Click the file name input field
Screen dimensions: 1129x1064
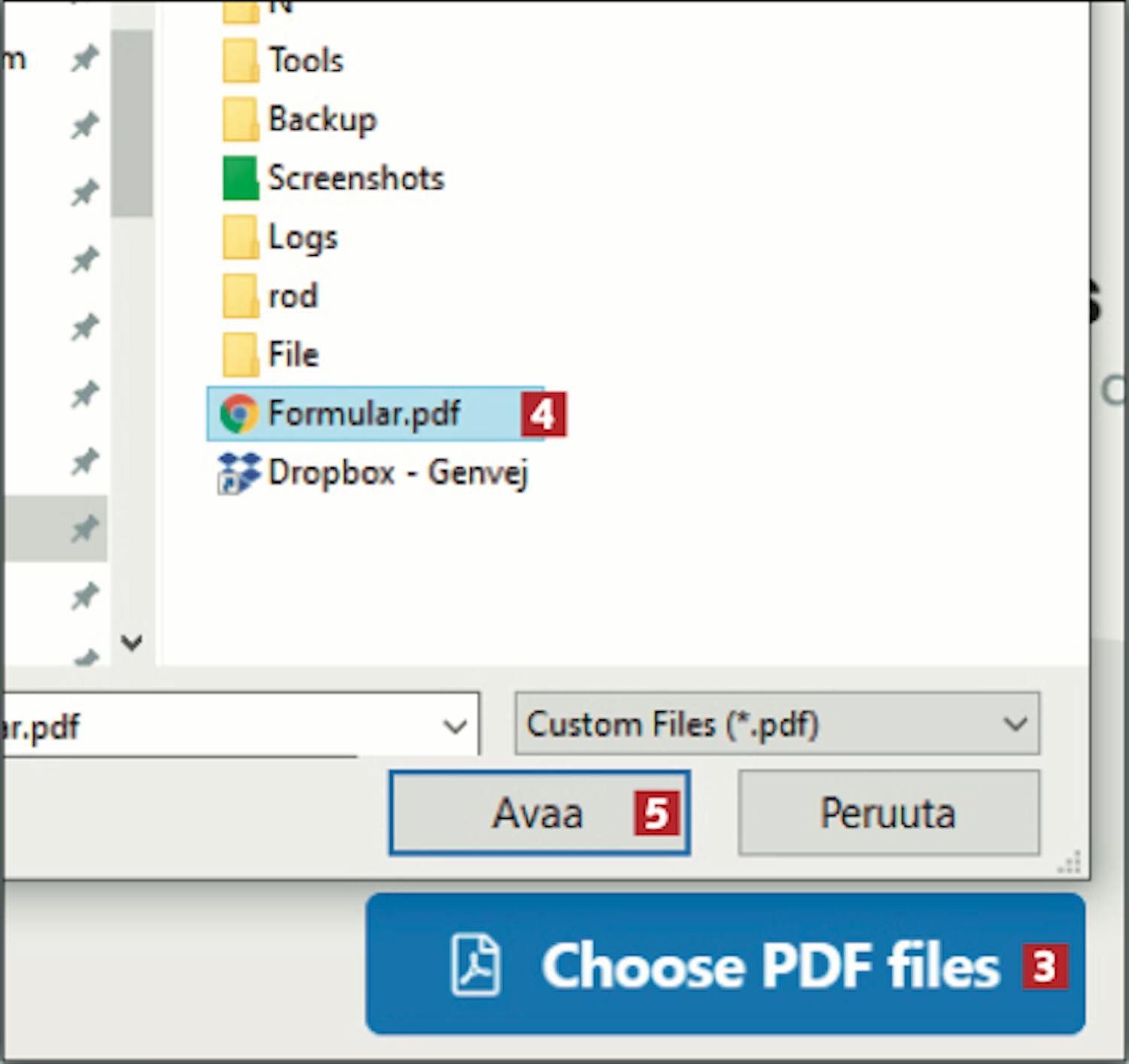(x=218, y=726)
